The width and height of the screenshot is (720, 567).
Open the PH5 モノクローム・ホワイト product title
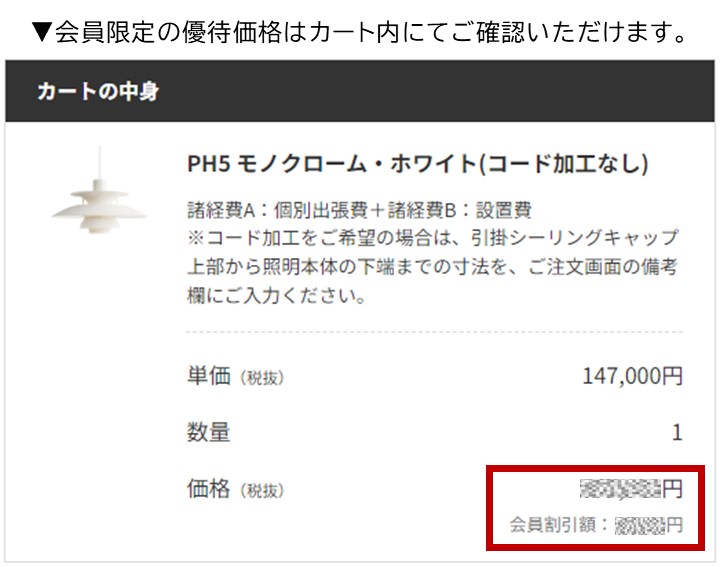[x=417, y=164]
